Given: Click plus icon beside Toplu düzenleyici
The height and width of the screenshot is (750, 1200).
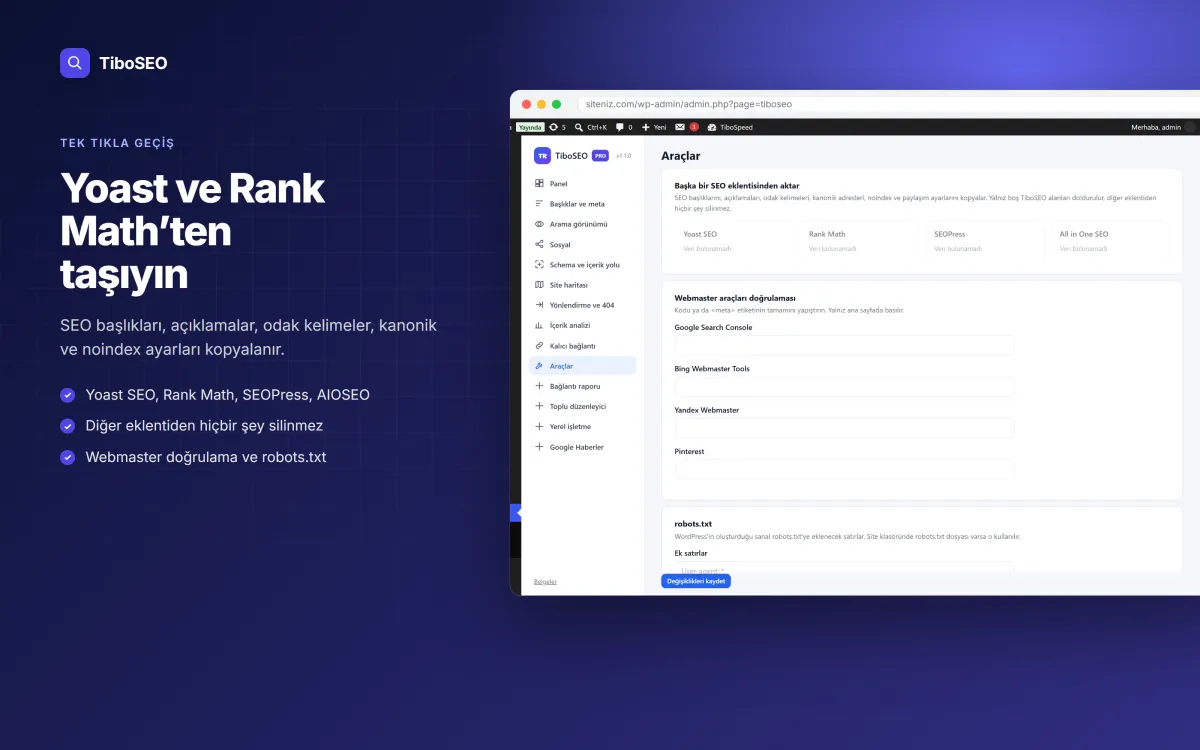Looking at the screenshot, I should click(x=539, y=406).
